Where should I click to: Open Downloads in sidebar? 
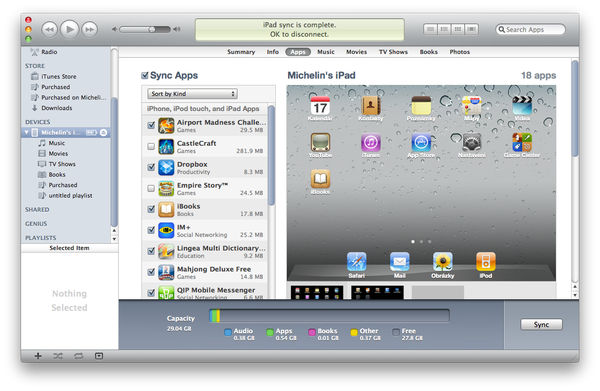point(56,108)
